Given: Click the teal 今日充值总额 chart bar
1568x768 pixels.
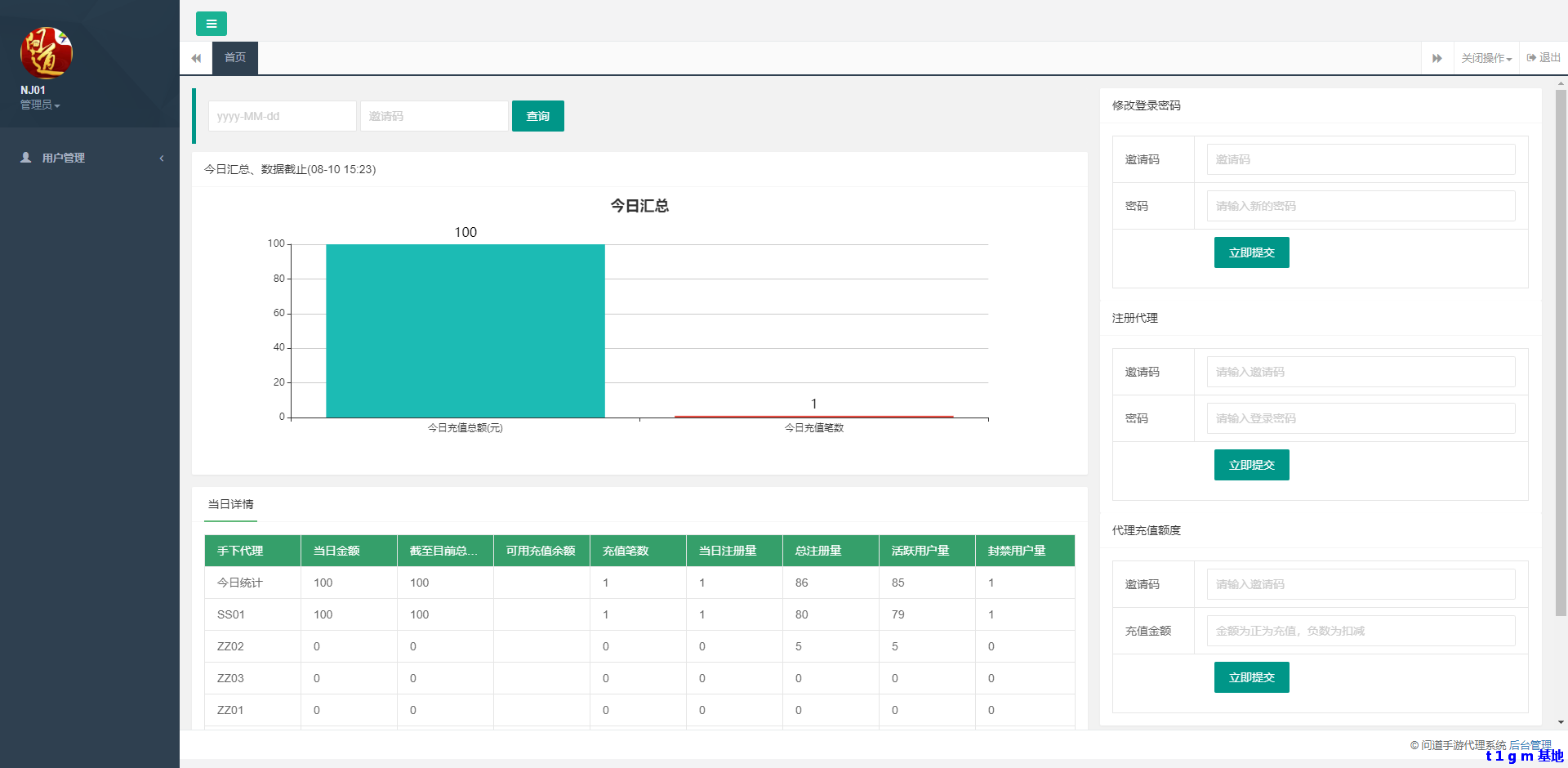Looking at the screenshot, I should (x=465, y=331).
